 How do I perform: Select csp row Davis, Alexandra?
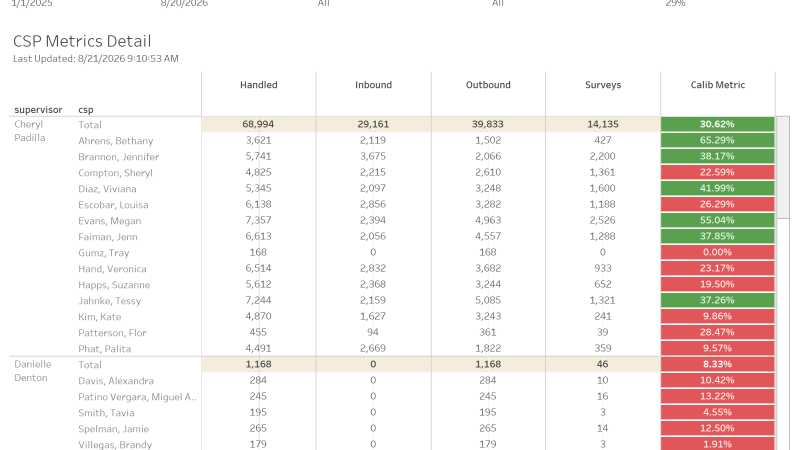coord(116,381)
